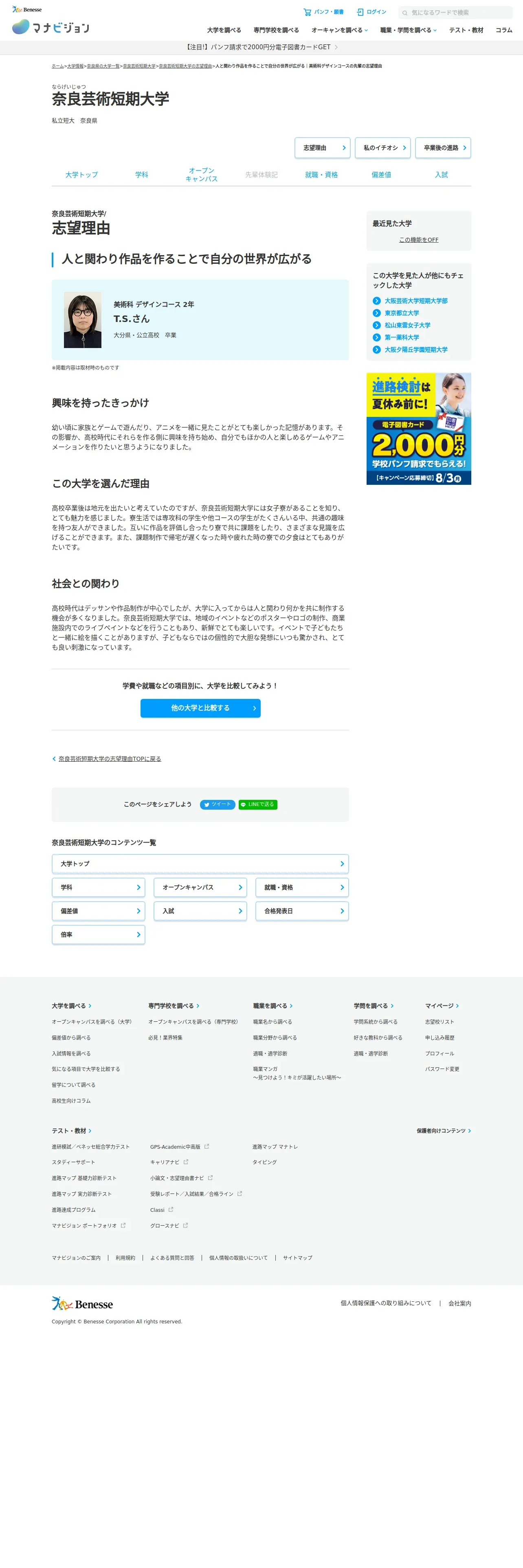Open the cart icon for pamphlet requests
The image size is (523, 1568).
[x=308, y=12]
